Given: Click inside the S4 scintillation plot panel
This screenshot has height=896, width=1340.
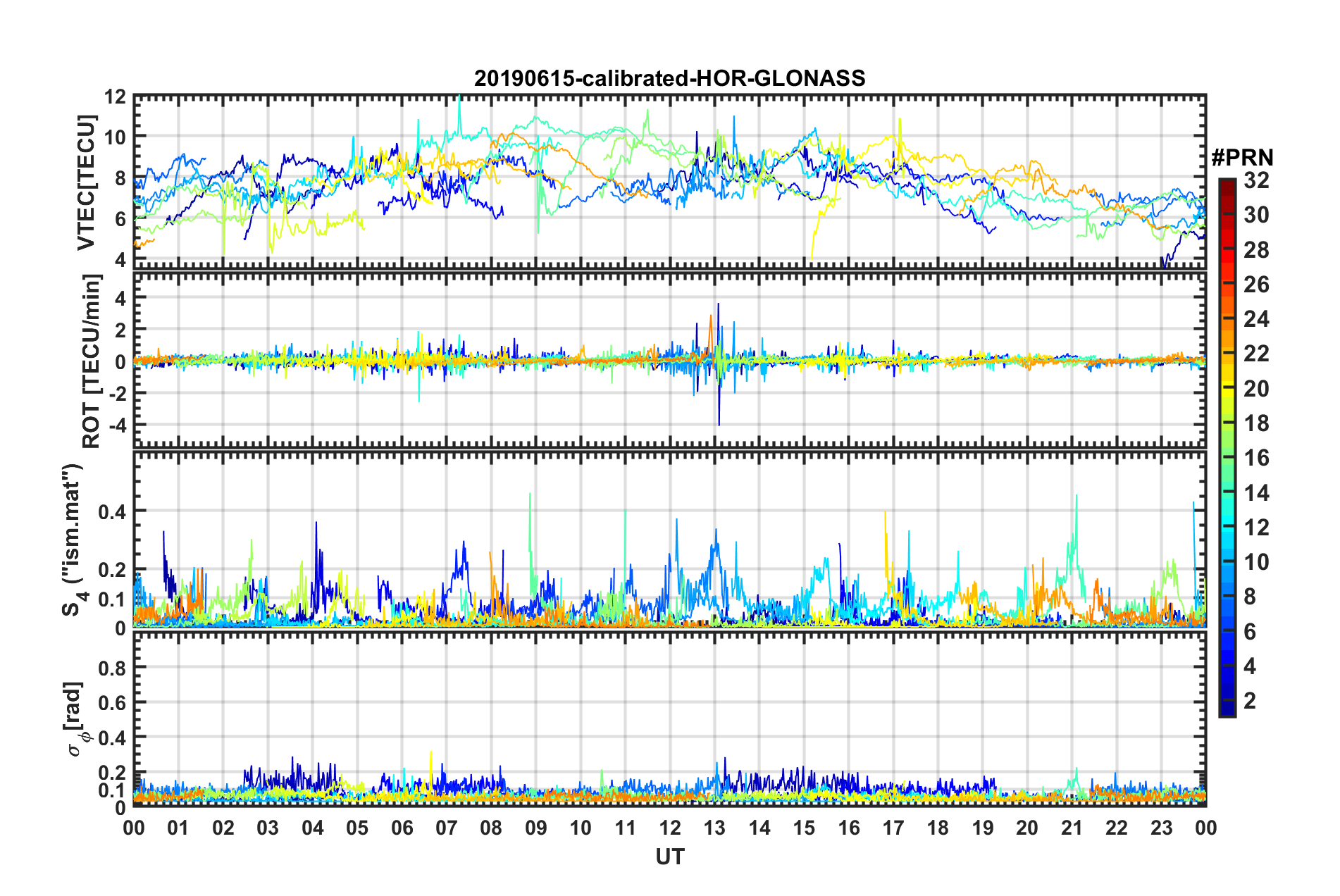Looking at the screenshot, I should (669, 540).
